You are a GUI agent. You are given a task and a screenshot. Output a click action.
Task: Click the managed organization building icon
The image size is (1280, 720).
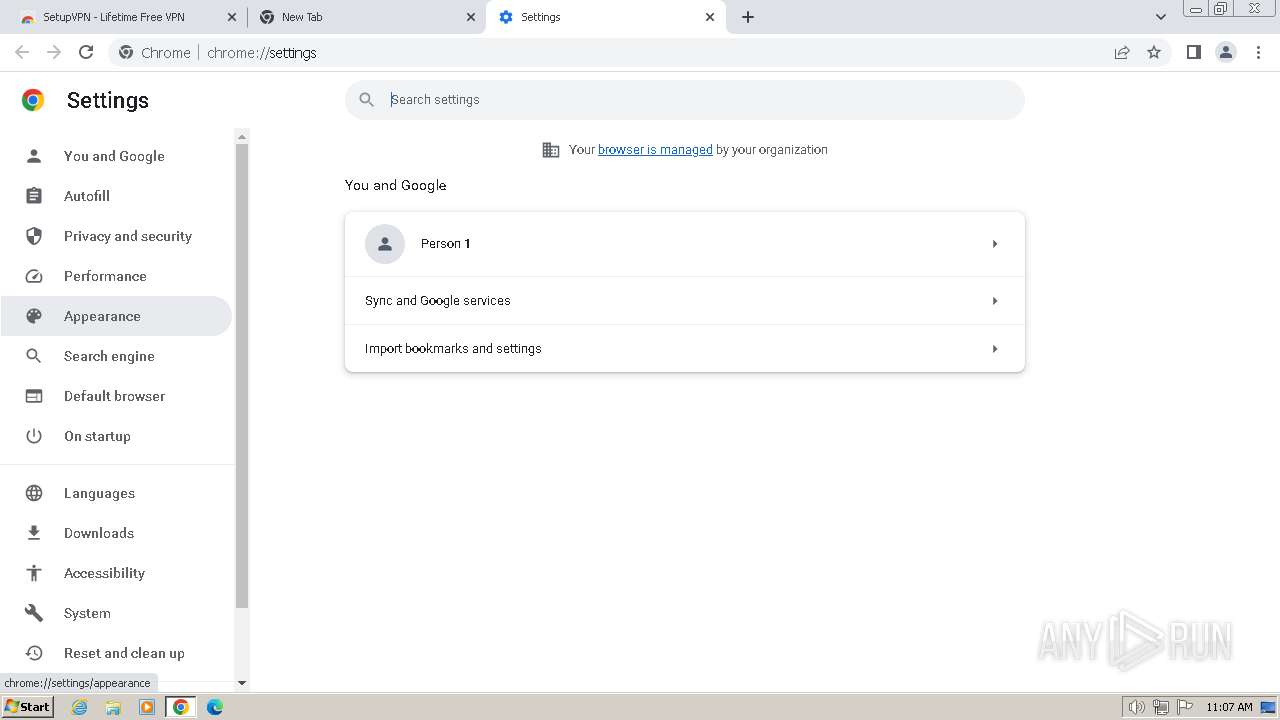(x=551, y=150)
